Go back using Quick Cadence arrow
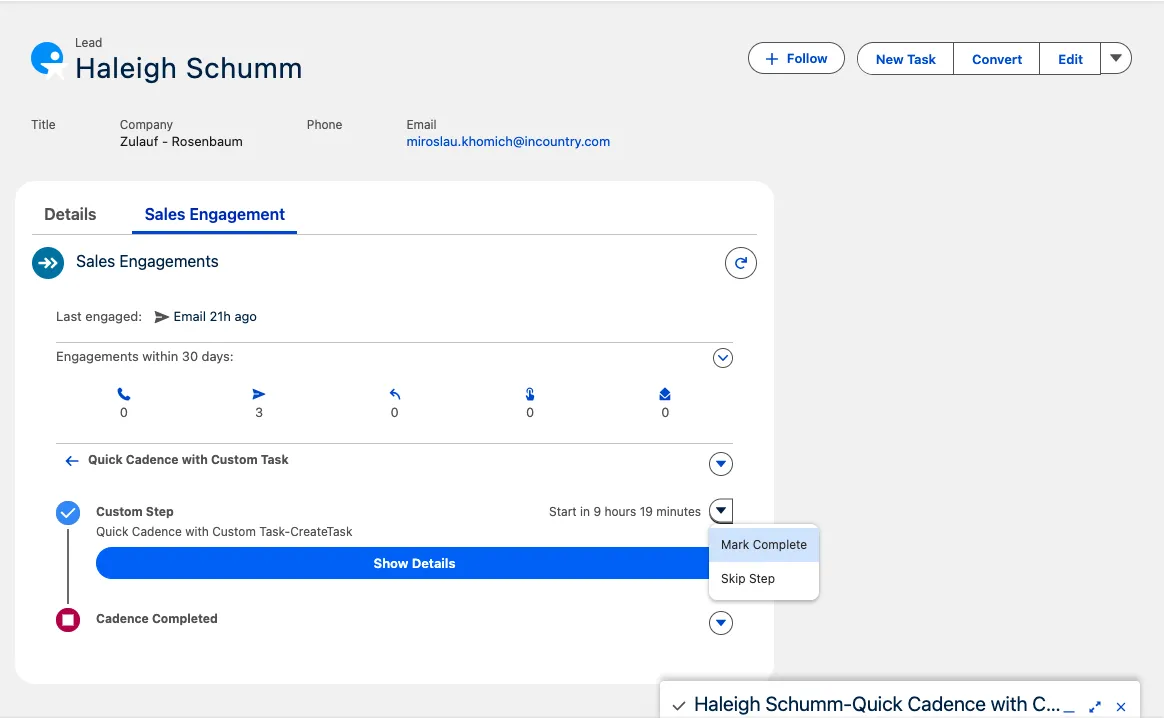This screenshot has width=1164, height=718. pos(71,461)
